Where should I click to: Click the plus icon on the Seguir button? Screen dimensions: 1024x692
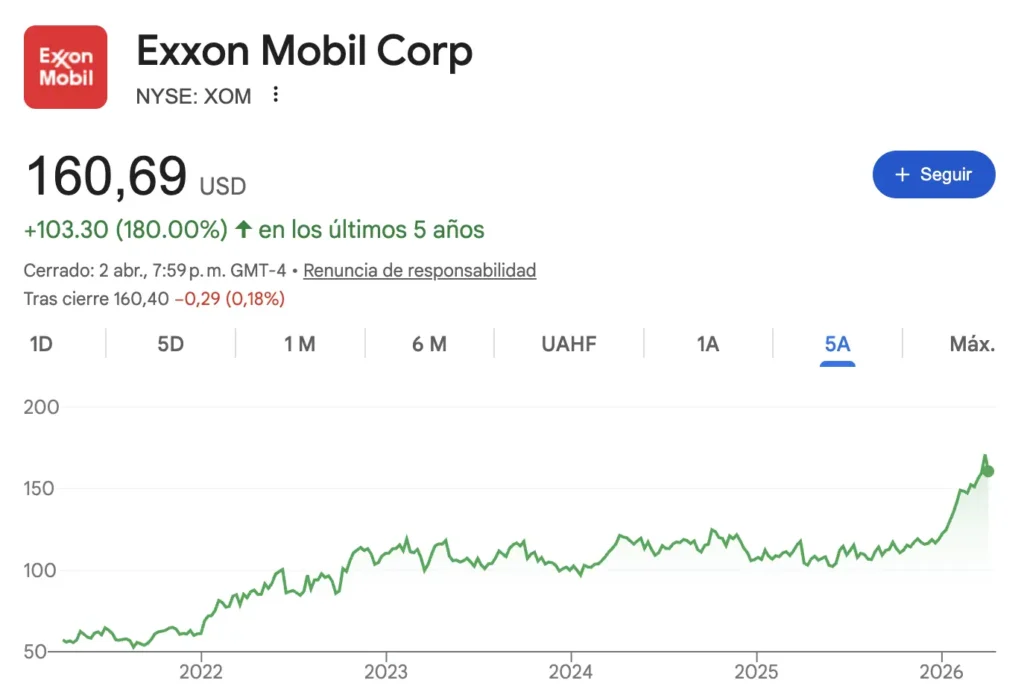coord(903,174)
